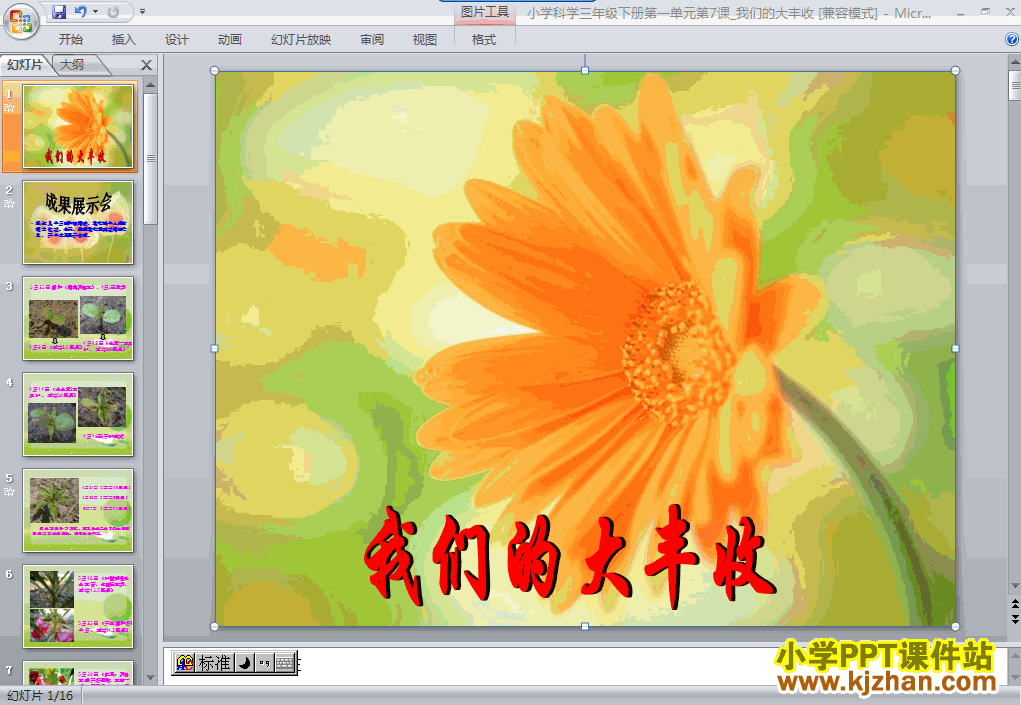Select slide 6 thumbnail
This screenshot has height=705, width=1021.
click(x=78, y=607)
